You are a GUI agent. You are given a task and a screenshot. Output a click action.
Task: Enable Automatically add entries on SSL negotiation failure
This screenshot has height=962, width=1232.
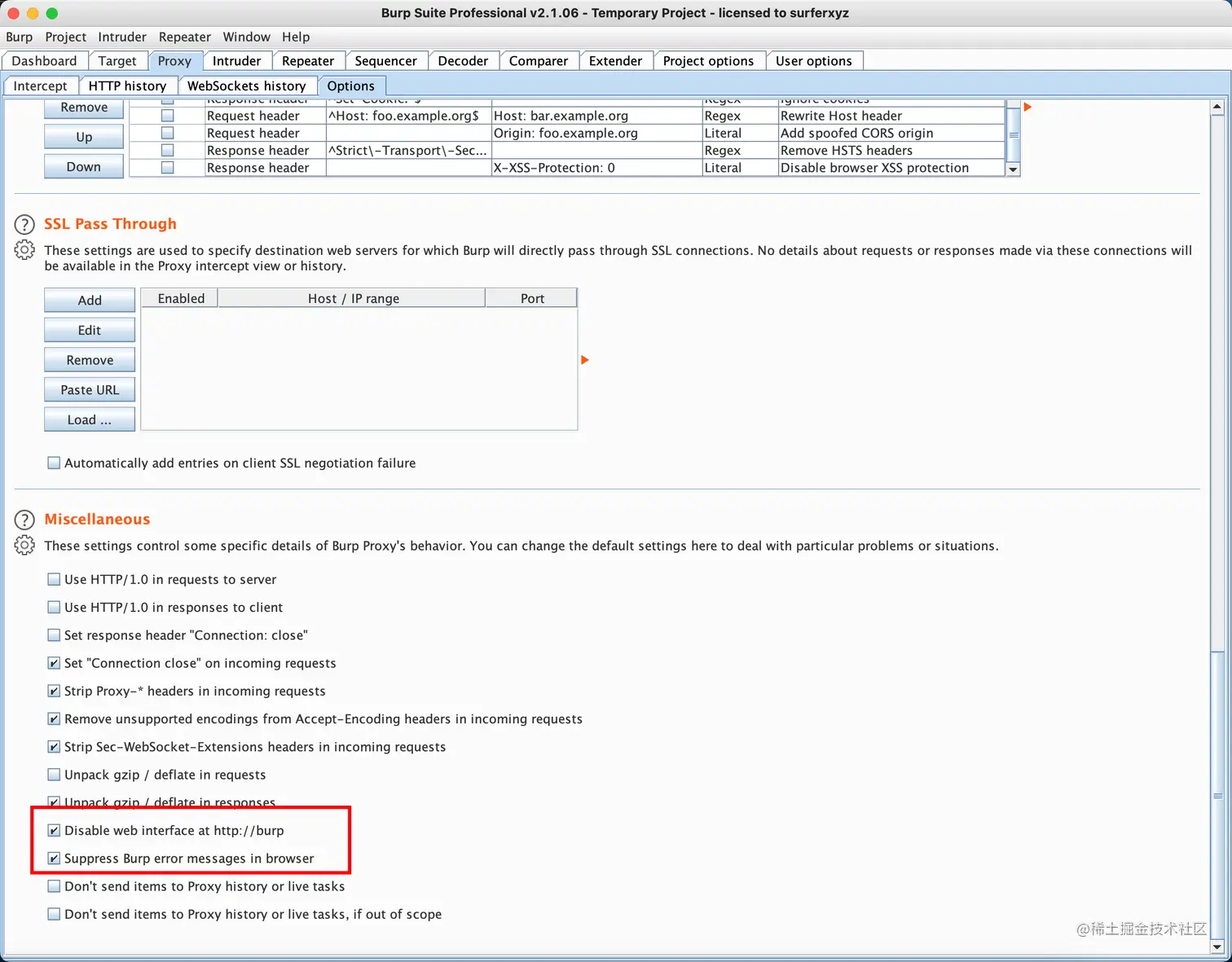point(54,463)
